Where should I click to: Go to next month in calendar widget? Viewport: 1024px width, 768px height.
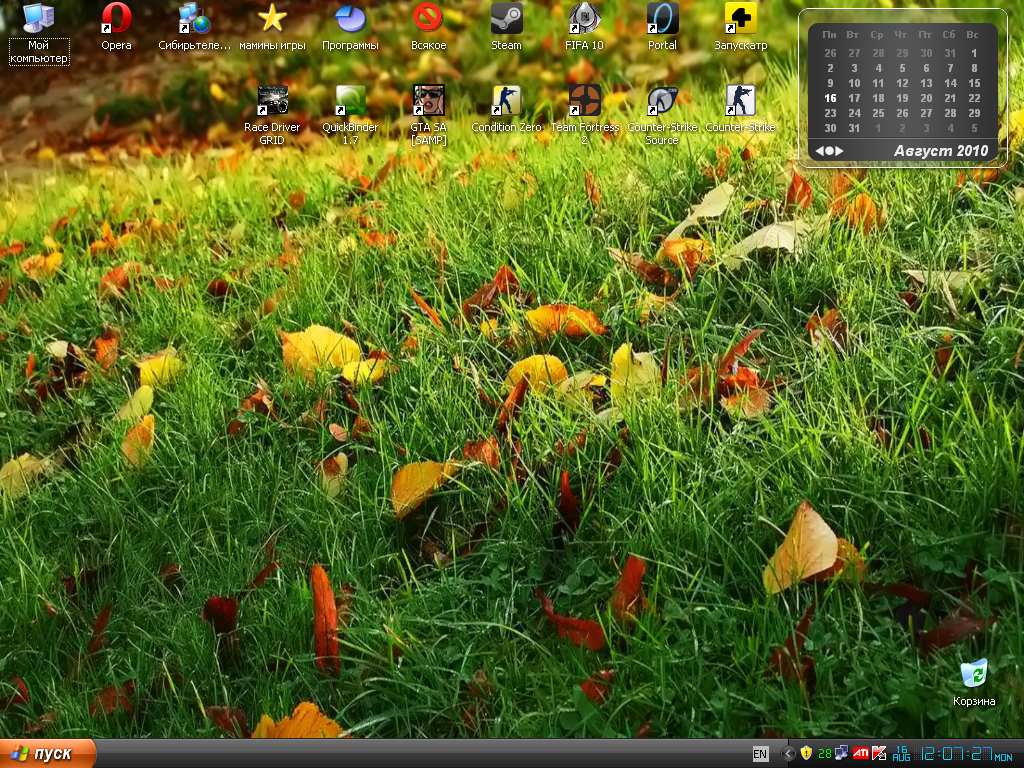click(x=840, y=151)
